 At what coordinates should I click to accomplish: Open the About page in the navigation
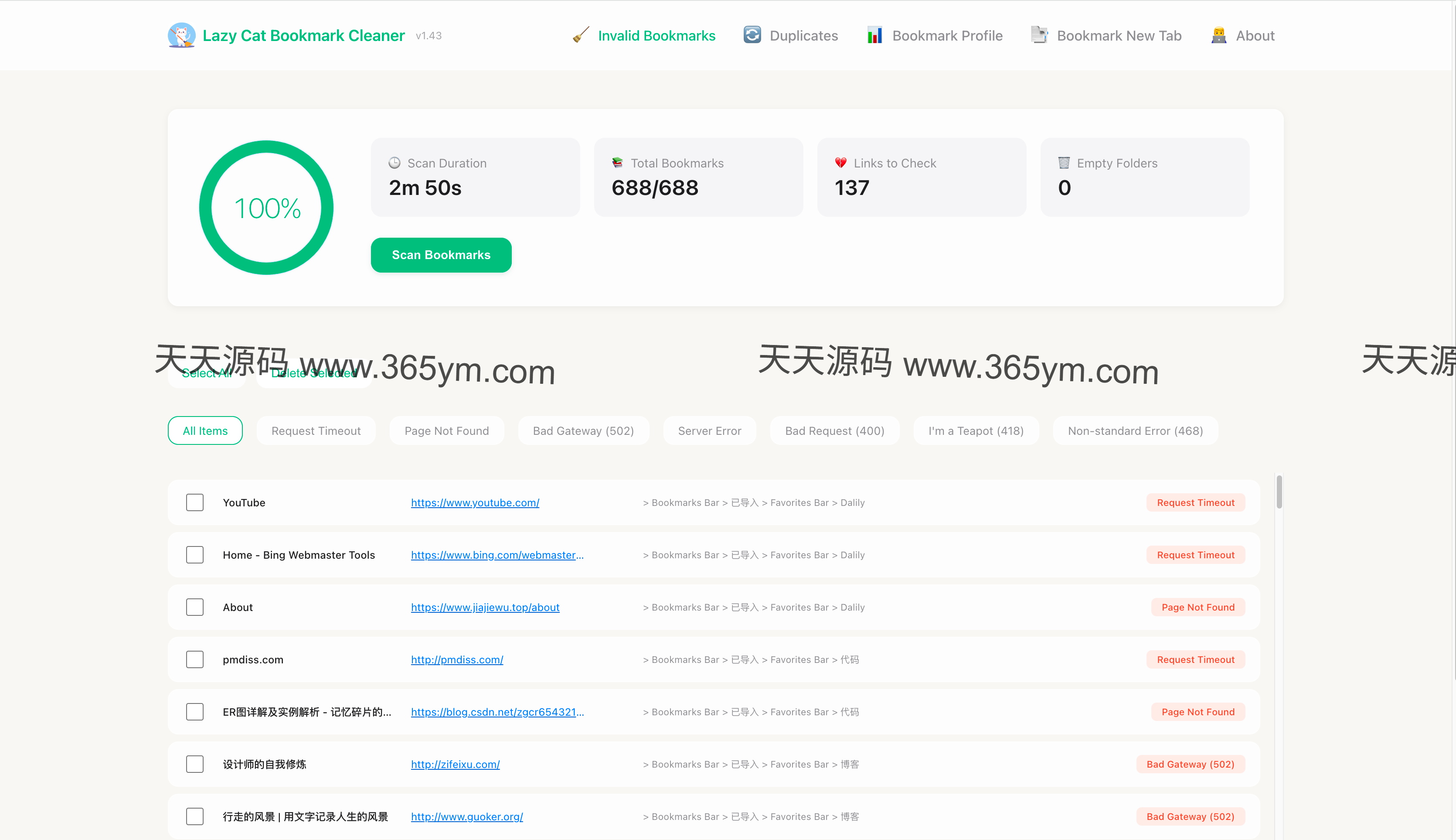(x=1255, y=36)
